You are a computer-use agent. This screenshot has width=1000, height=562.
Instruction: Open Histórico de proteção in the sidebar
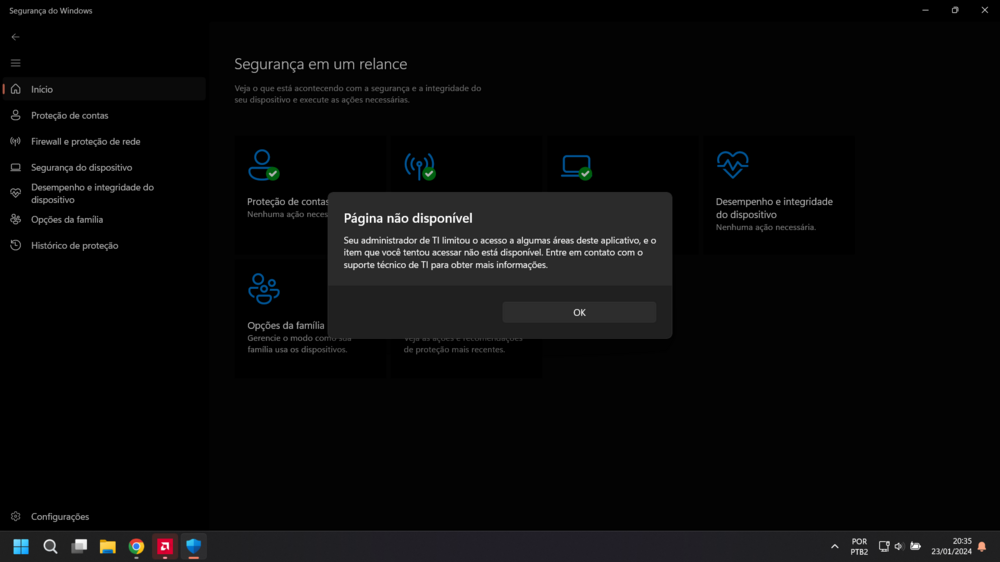74,245
